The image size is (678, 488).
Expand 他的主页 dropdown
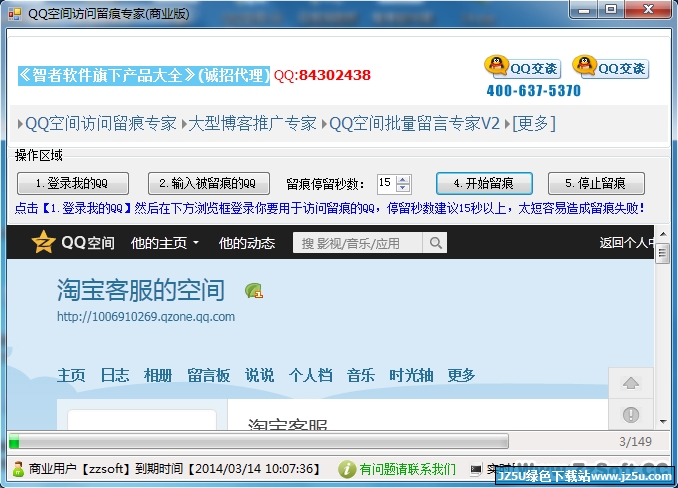(x=165, y=243)
